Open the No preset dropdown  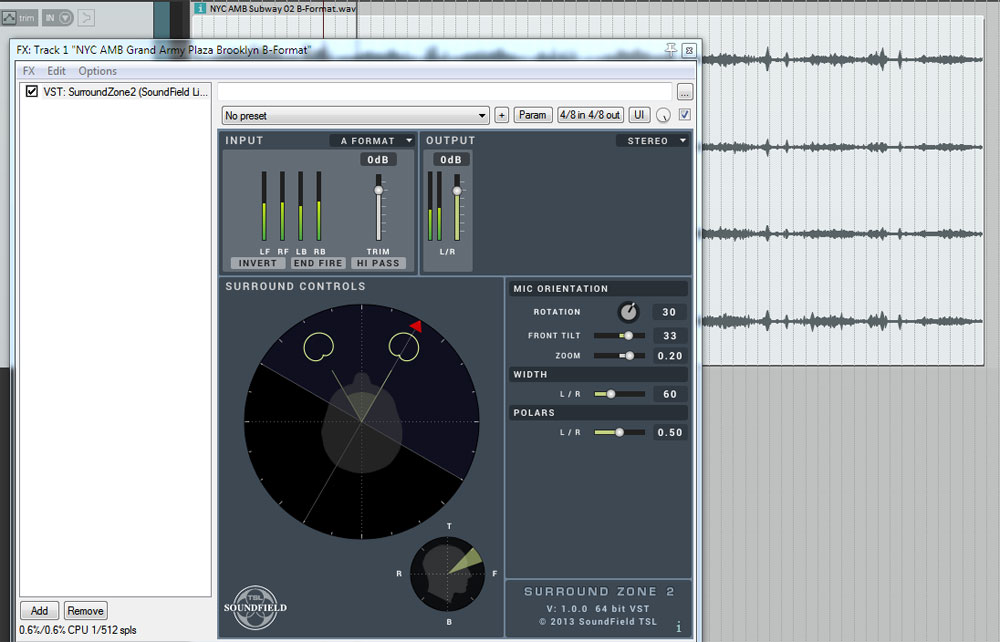coord(356,115)
